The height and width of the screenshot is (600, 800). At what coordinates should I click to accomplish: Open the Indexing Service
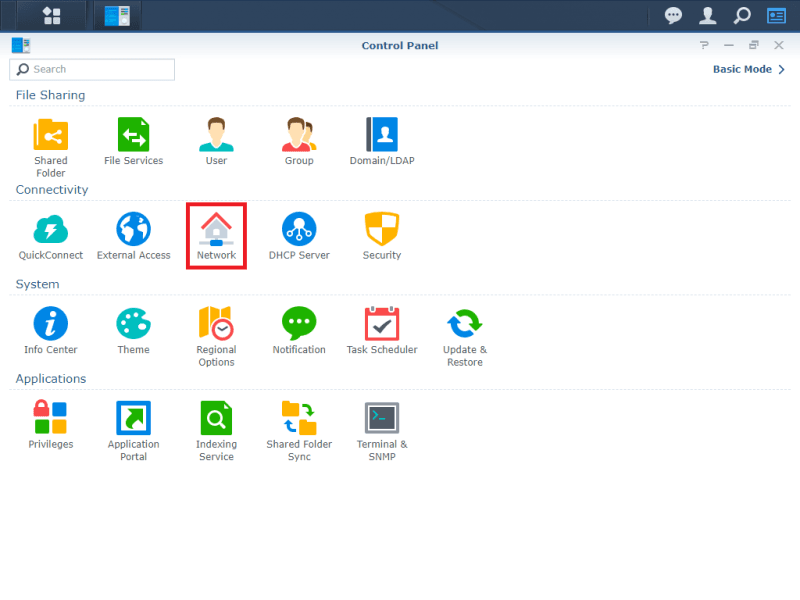[216, 418]
